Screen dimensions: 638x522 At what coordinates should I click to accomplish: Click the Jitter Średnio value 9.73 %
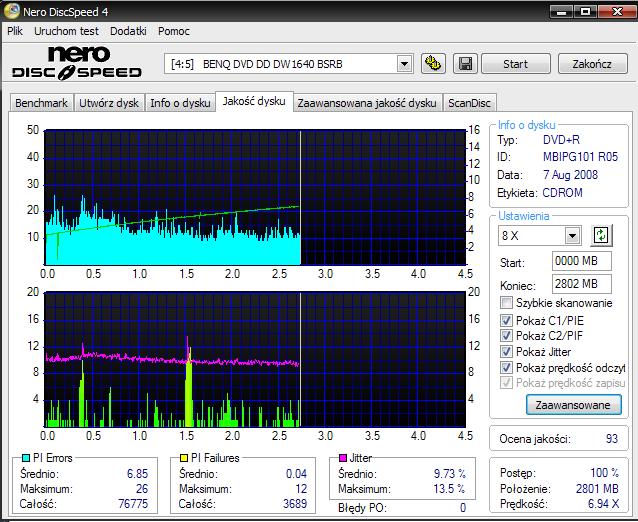450,474
